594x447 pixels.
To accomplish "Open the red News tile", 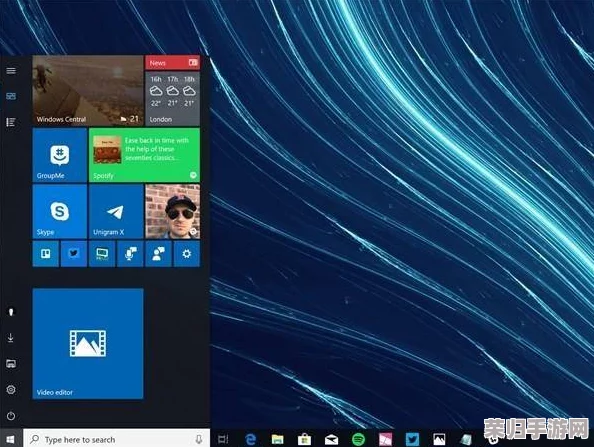I will (x=172, y=63).
